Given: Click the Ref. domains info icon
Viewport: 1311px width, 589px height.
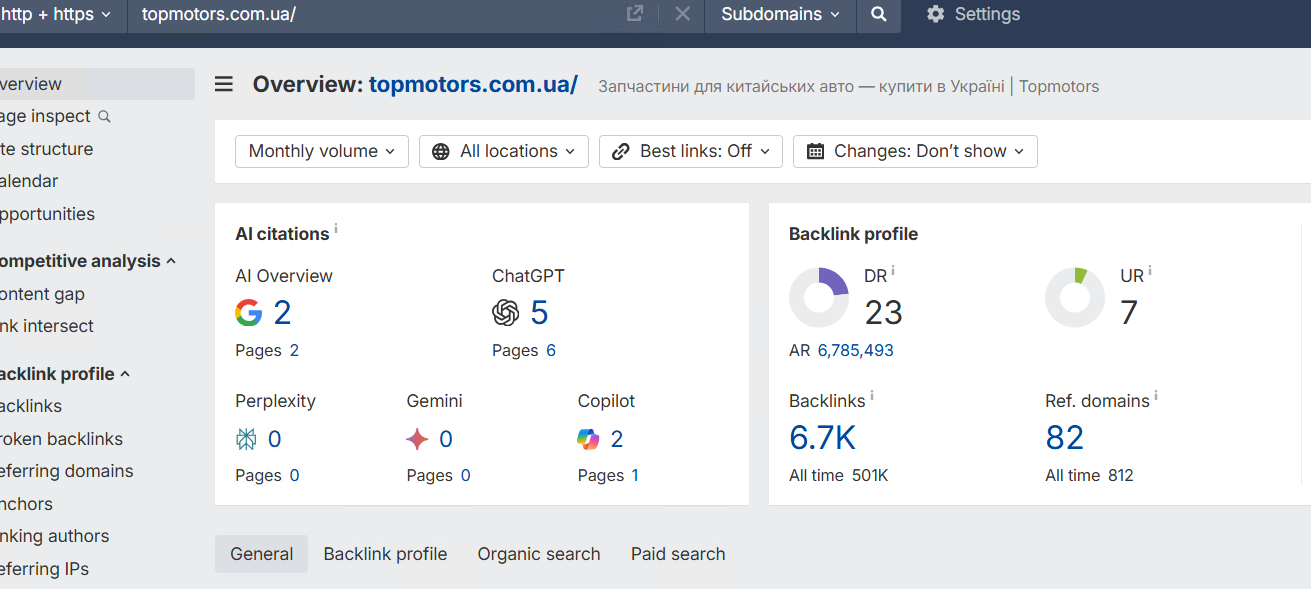Looking at the screenshot, I should click(x=1156, y=397).
